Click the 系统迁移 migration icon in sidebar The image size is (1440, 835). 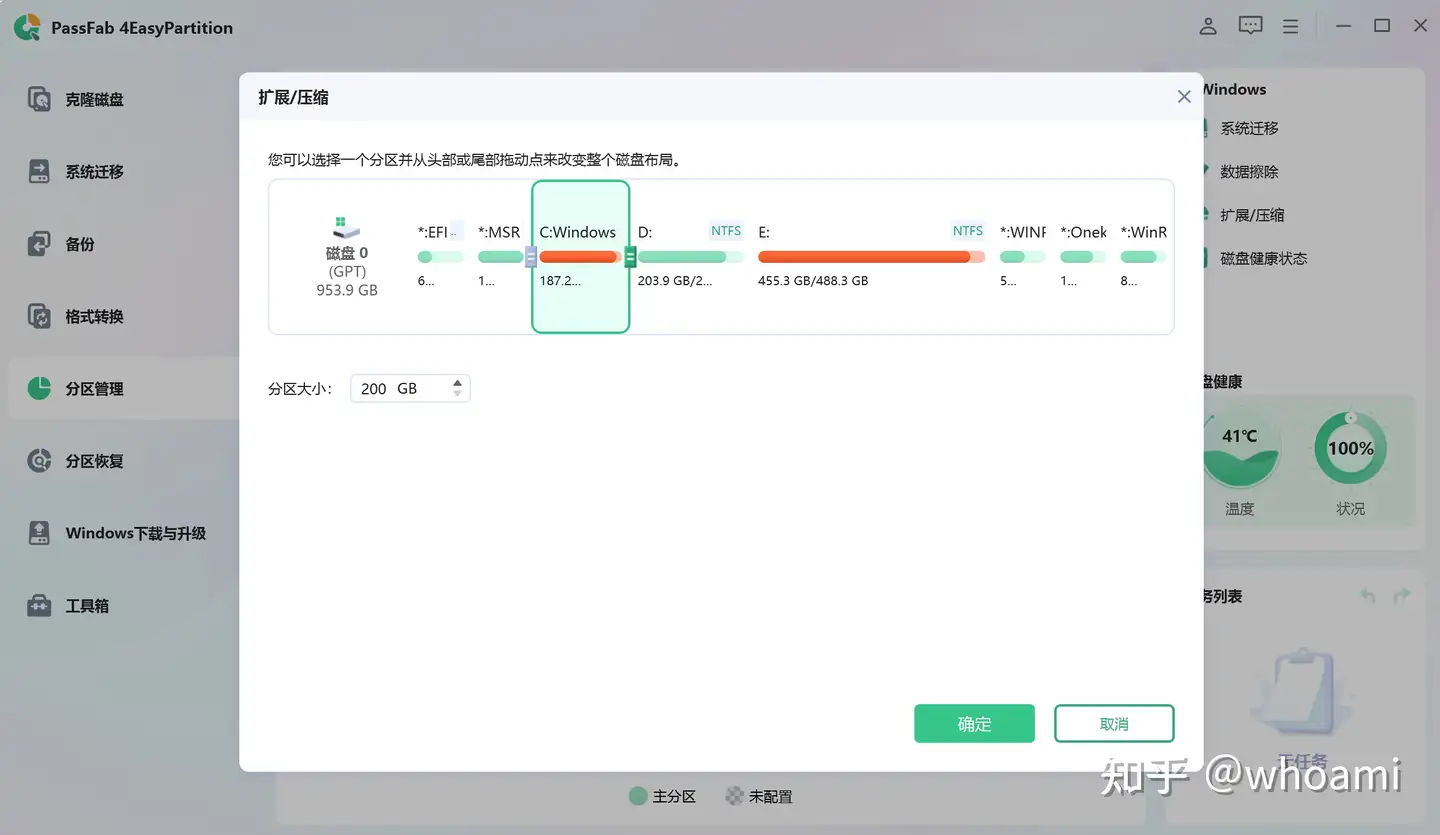pos(39,172)
